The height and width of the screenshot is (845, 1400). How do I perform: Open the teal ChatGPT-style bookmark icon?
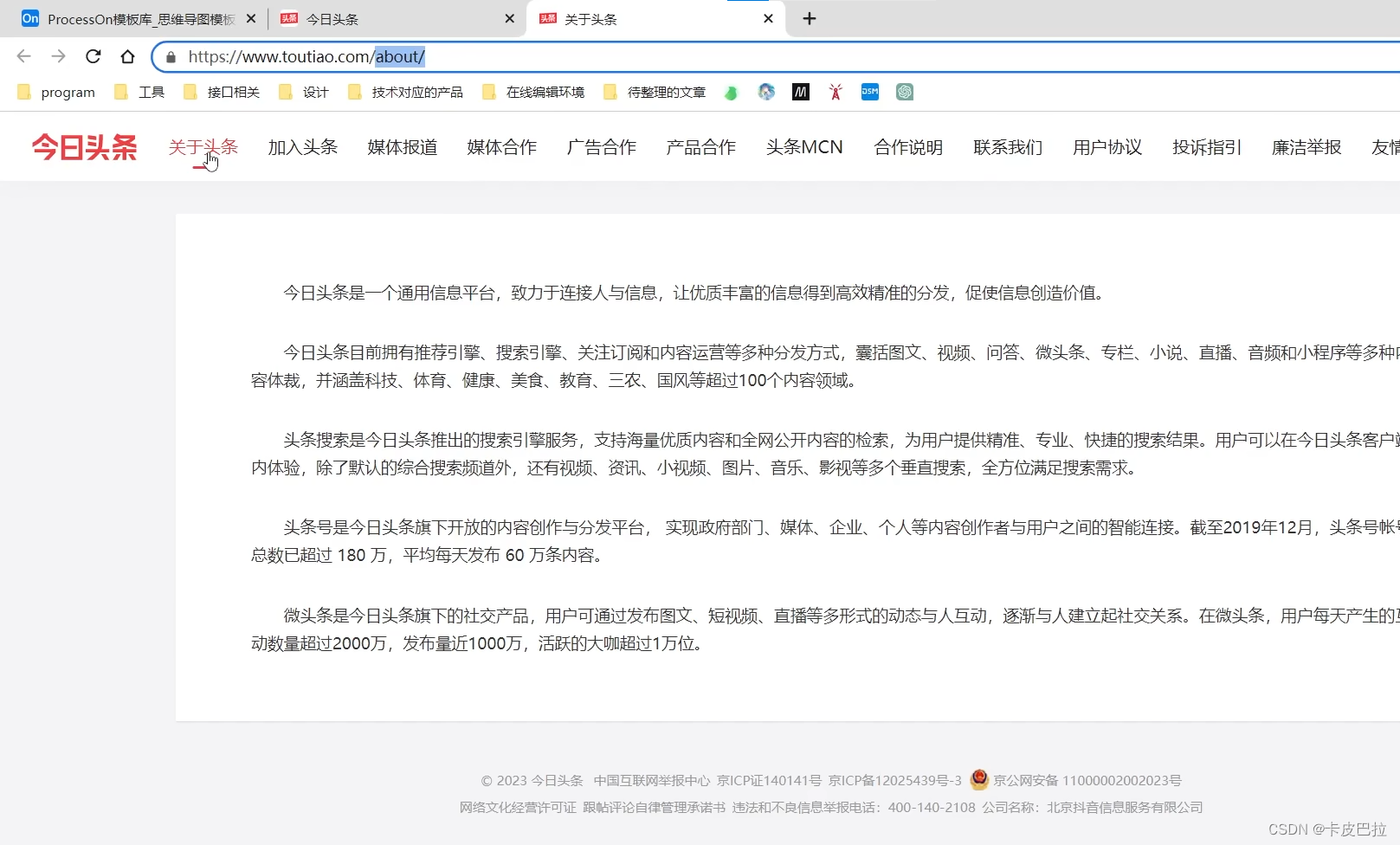click(905, 92)
